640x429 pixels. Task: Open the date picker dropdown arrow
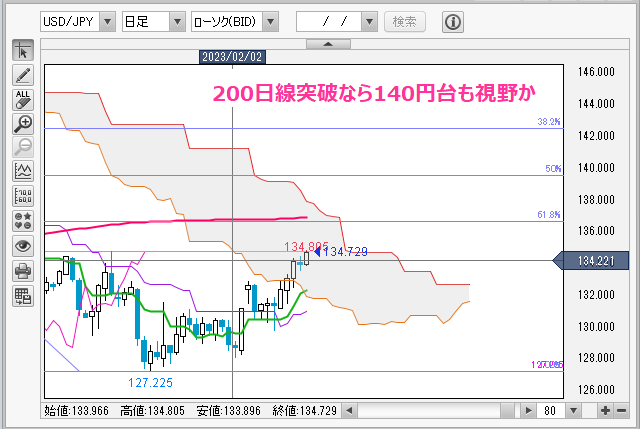pos(369,22)
